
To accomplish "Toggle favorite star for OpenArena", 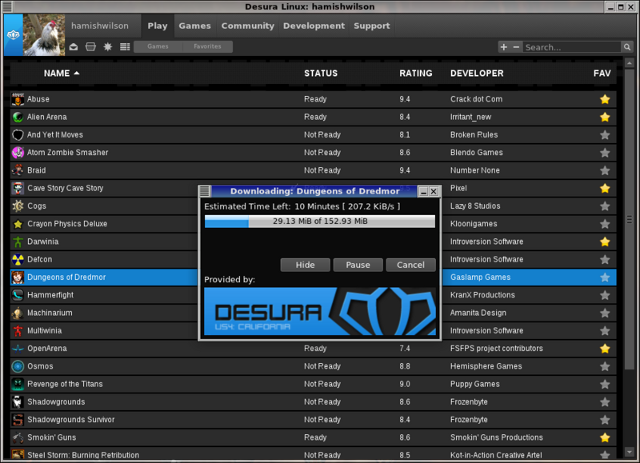I will click(x=605, y=348).
